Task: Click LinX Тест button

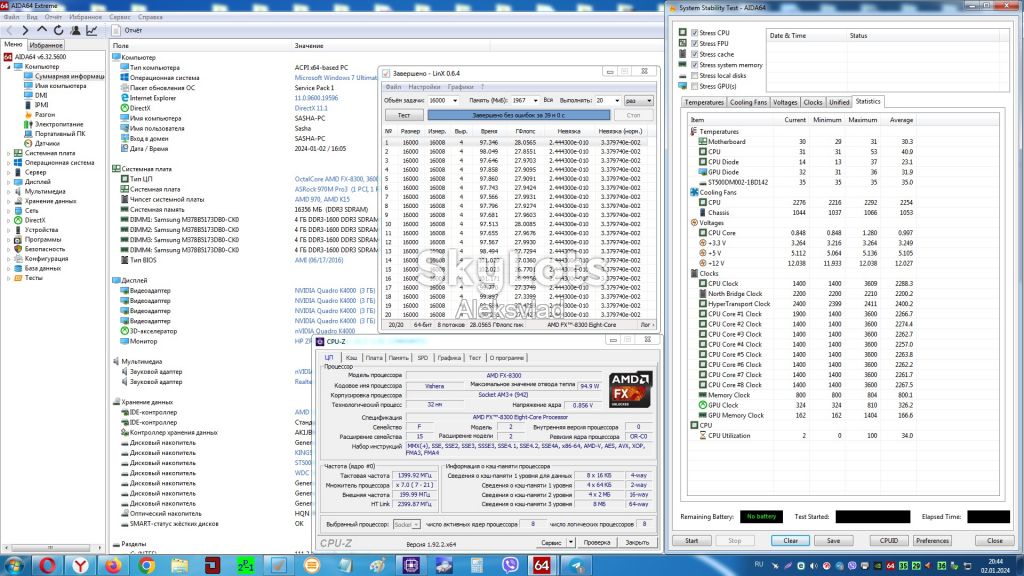Action: pos(404,115)
